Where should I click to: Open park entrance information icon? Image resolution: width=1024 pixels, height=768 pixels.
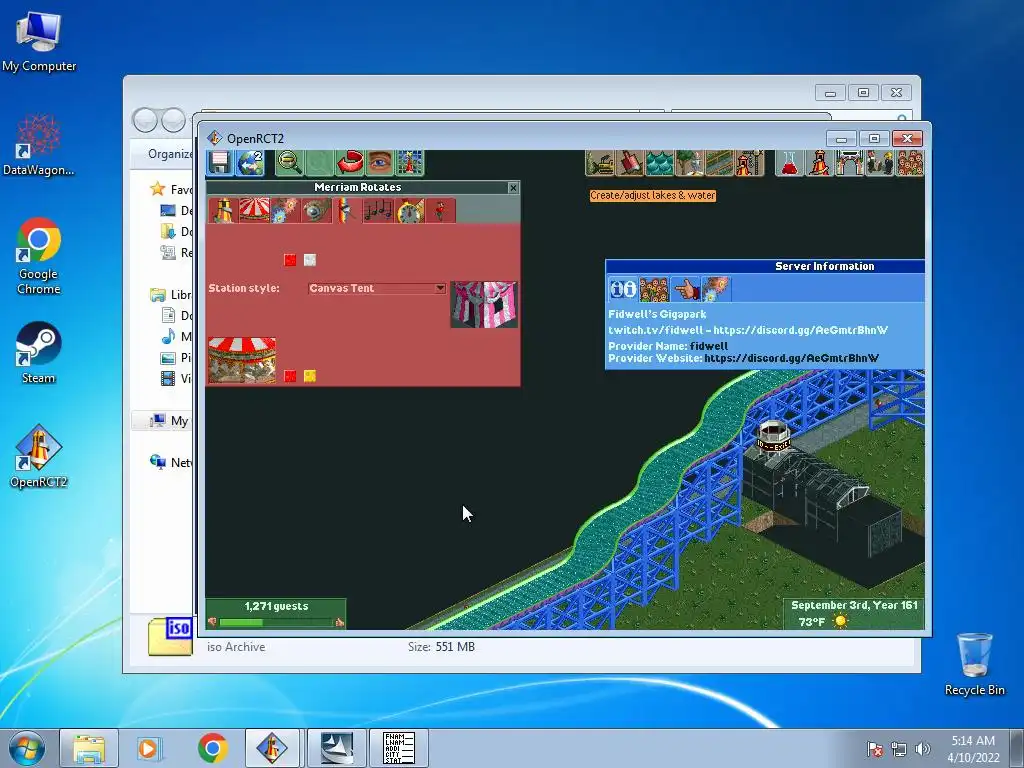849,163
